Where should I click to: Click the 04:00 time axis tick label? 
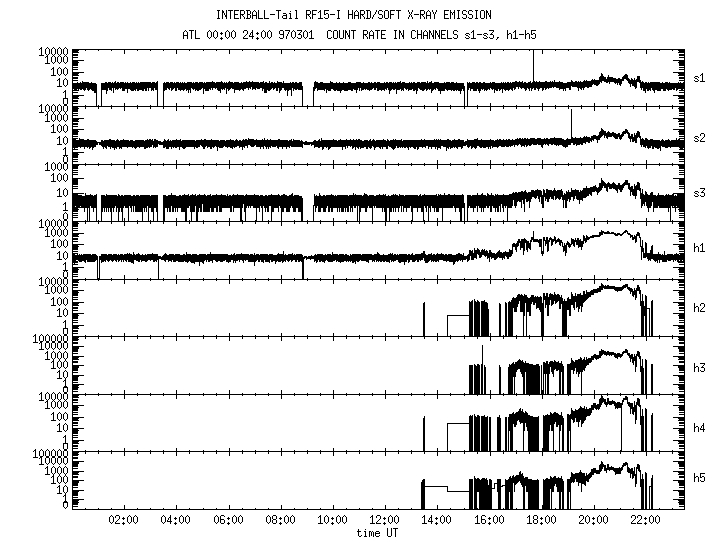click(x=176, y=520)
